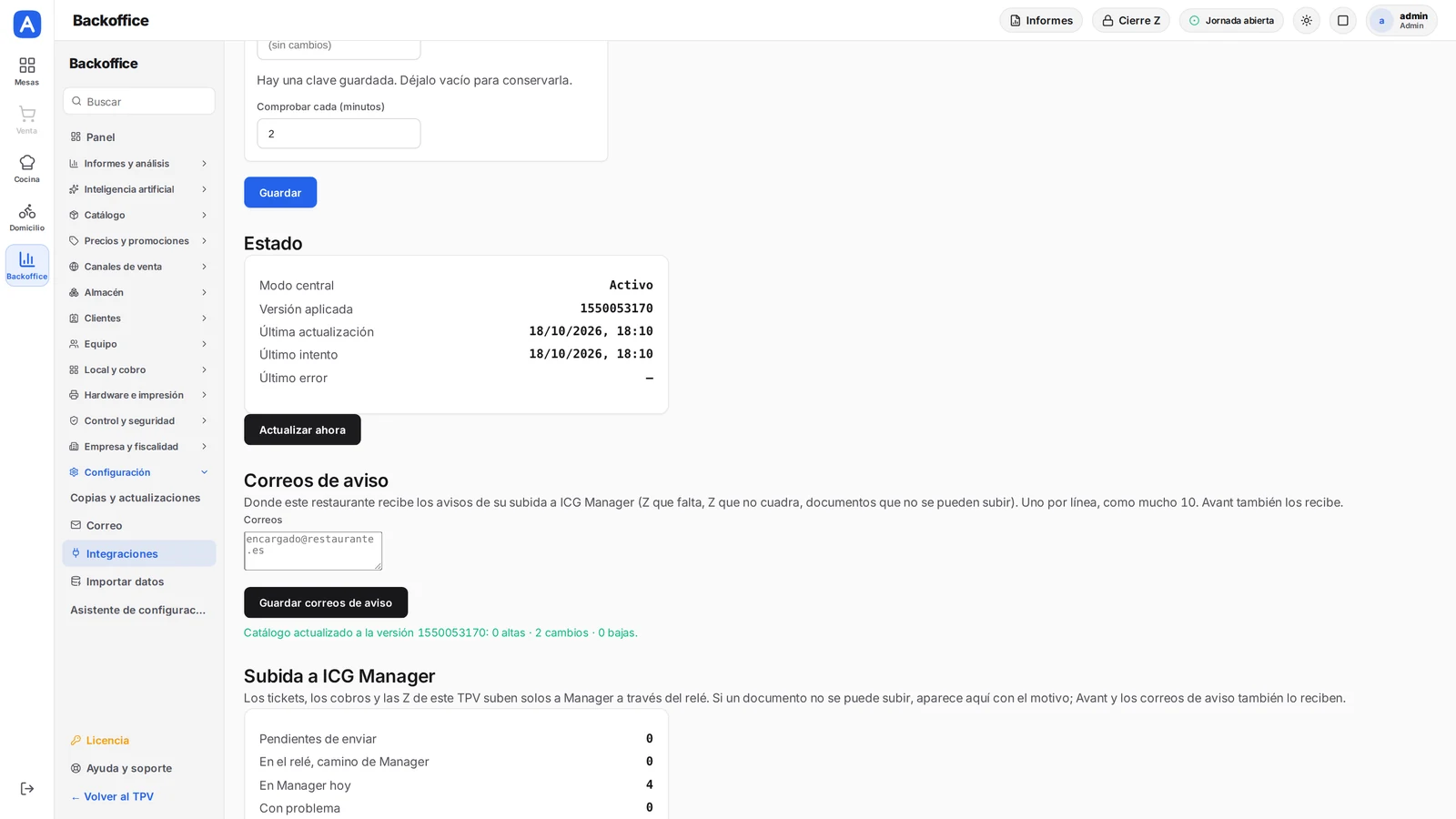
Task: Open the Domicilio delivery bike icon
Action: coord(27,217)
